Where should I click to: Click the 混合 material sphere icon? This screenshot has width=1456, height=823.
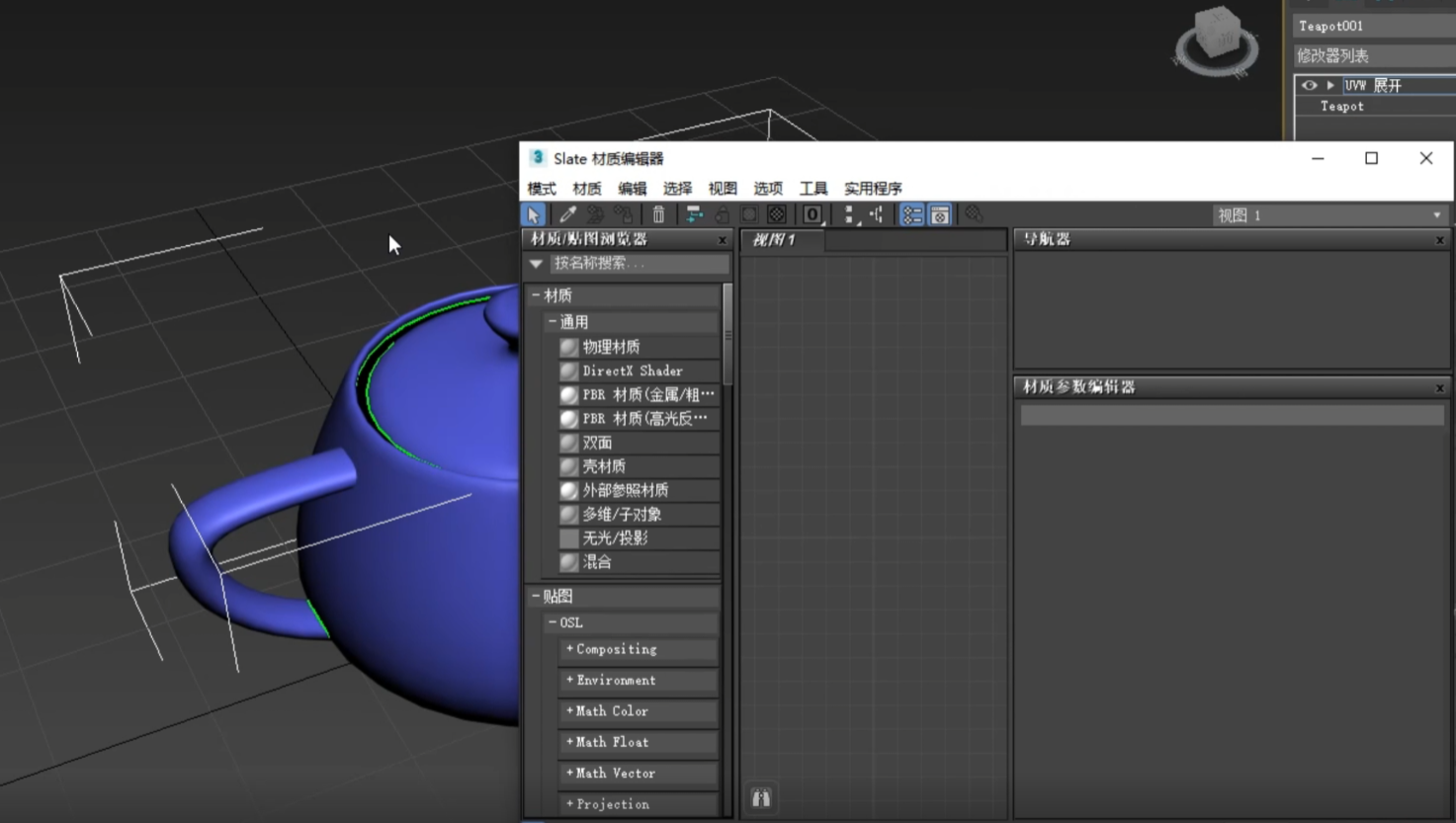click(x=569, y=562)
